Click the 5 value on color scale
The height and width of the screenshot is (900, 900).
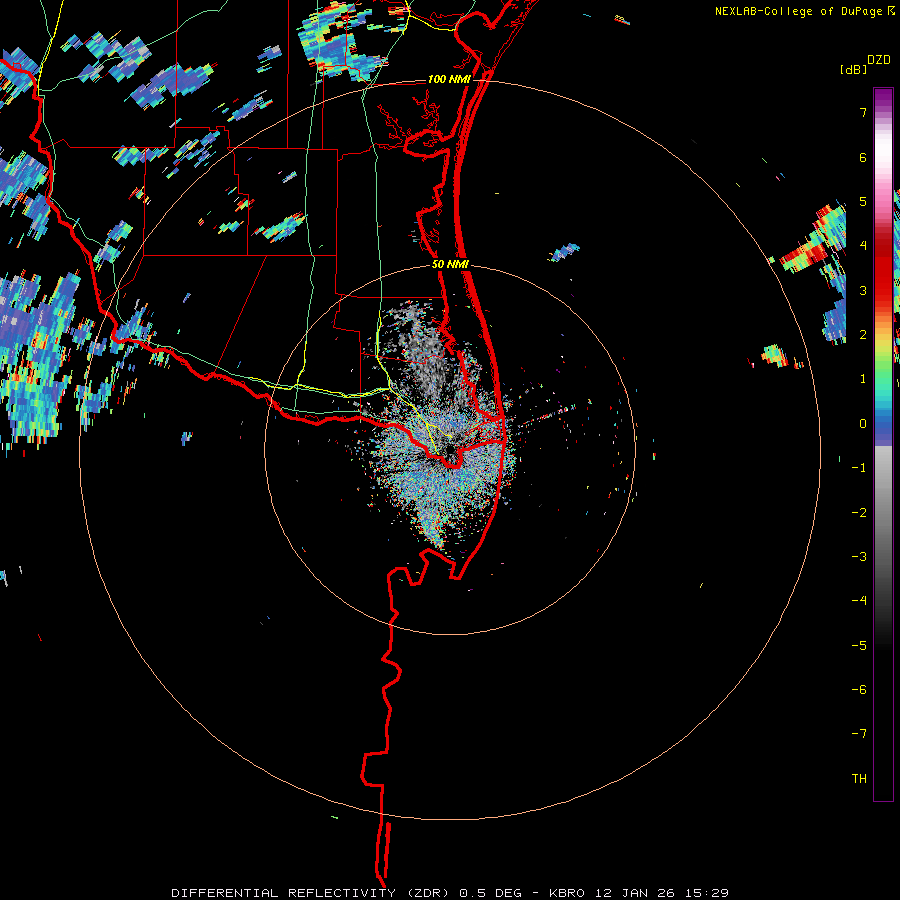863,201
